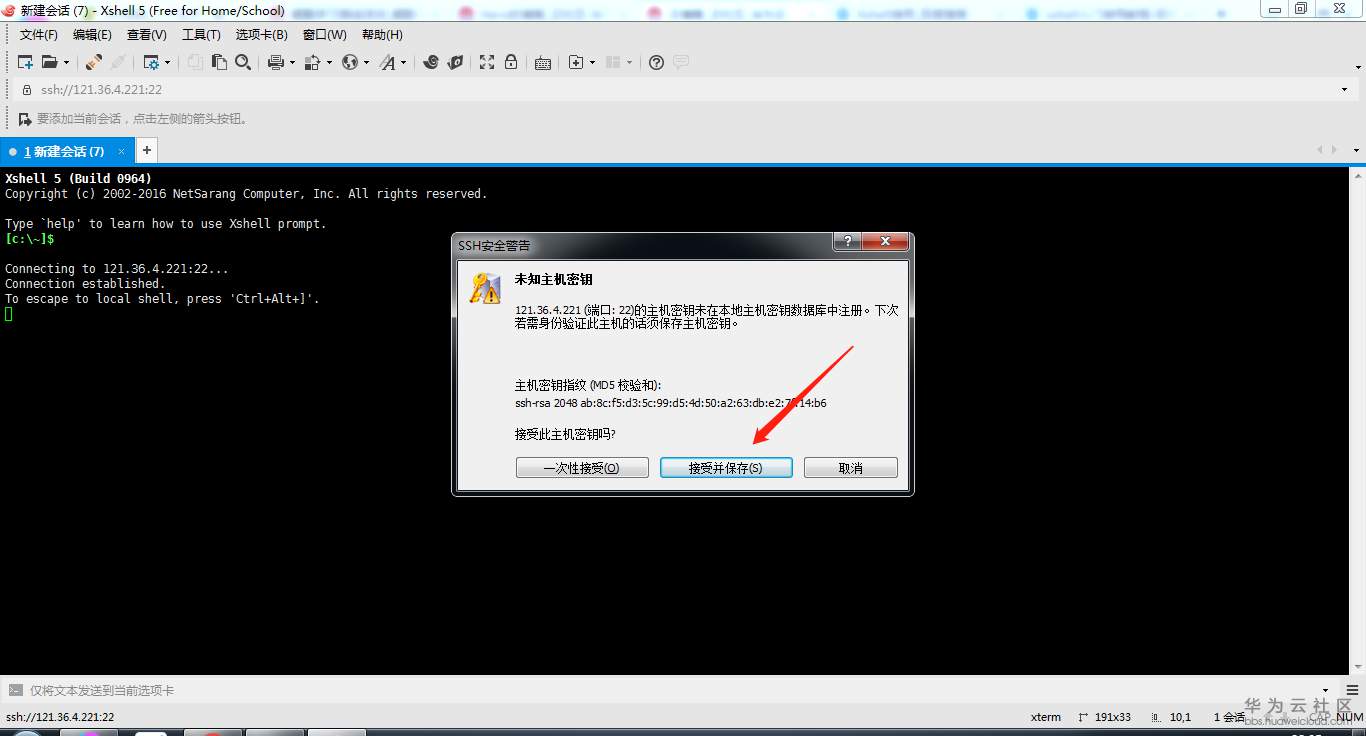The image size is (1366, 736).
Task: Open the 选项卡(B) menu
Action: pyautogui.click(x=262, y=35)
